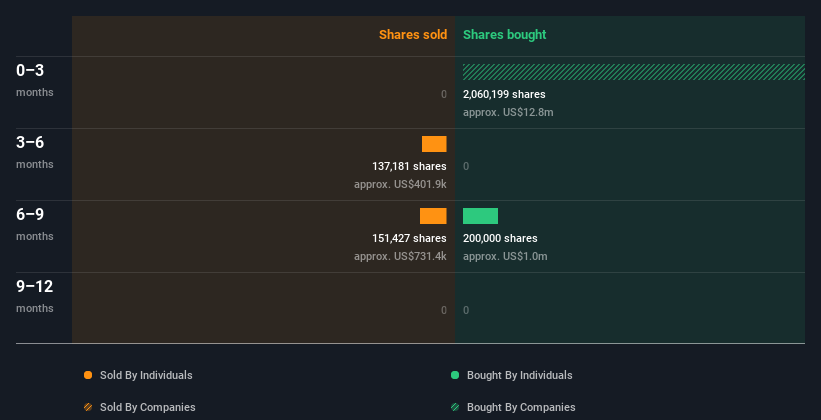
Task: Click the approx. US$401.9k value
Action: coord(400,184)
